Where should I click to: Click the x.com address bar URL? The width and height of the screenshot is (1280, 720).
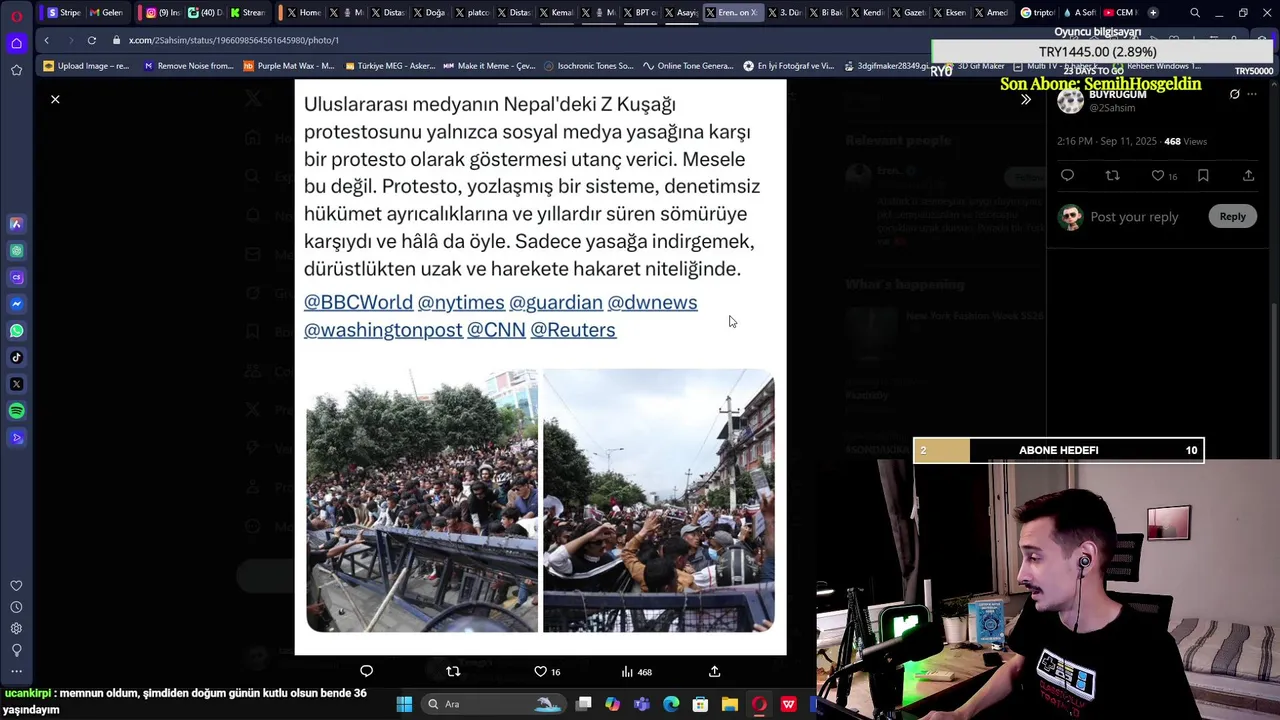click(x=233, y=40)
